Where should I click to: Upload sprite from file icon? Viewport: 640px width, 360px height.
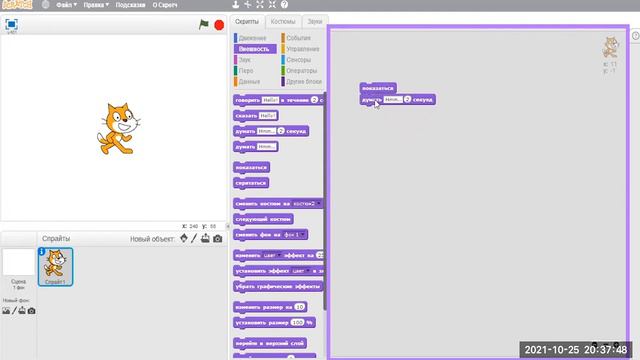[205, 238]
